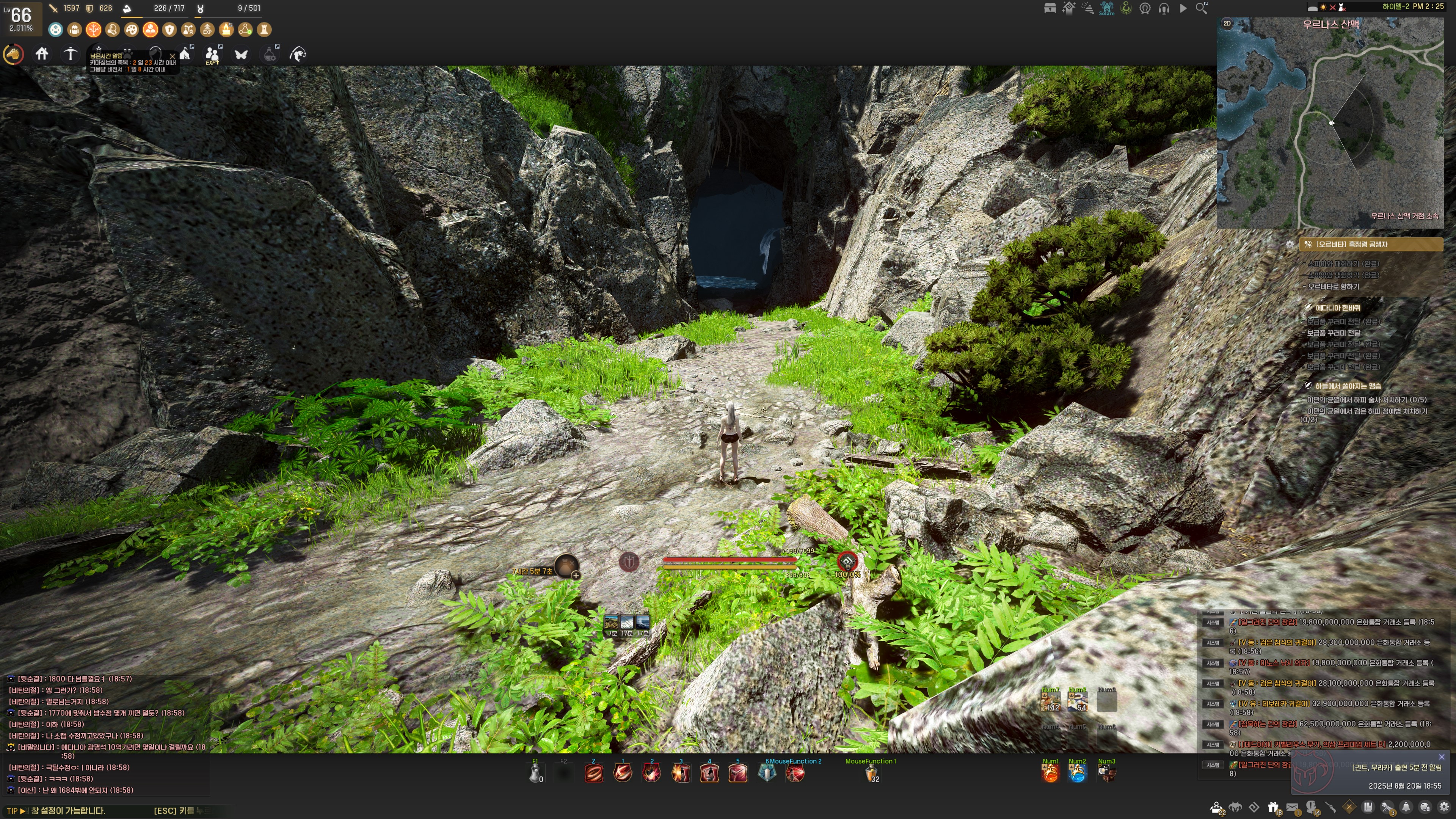
Task: Click the treasure chest icon in top bar
Action: (x=1050, y=8)
